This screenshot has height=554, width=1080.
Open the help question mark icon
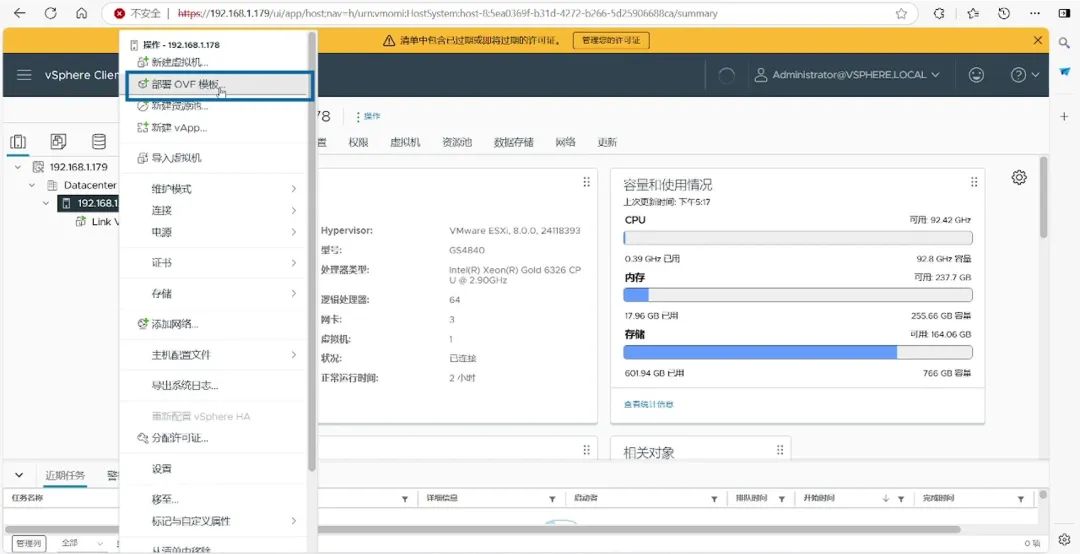(1018, 74)
